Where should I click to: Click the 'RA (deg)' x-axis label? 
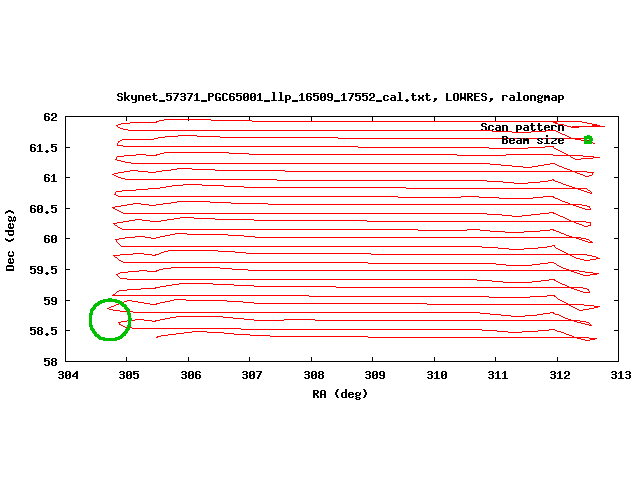(340, 394)
